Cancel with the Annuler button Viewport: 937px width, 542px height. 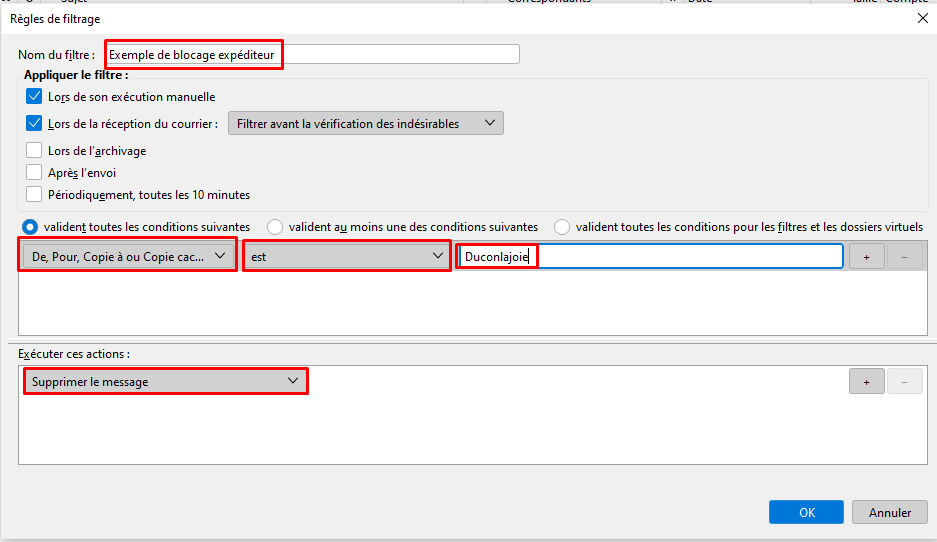(x=890, y=512)
